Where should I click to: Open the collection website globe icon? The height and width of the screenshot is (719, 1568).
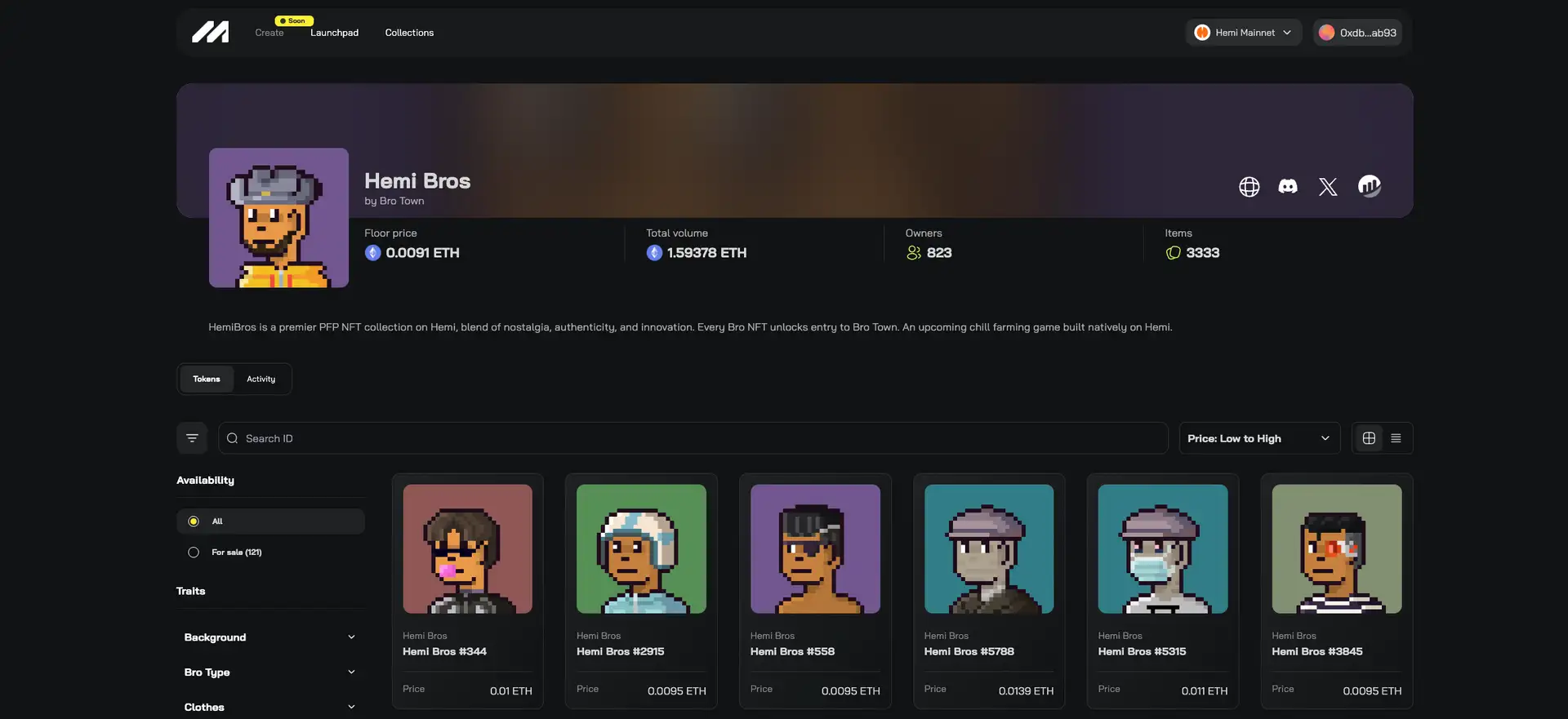(1249, 187)
